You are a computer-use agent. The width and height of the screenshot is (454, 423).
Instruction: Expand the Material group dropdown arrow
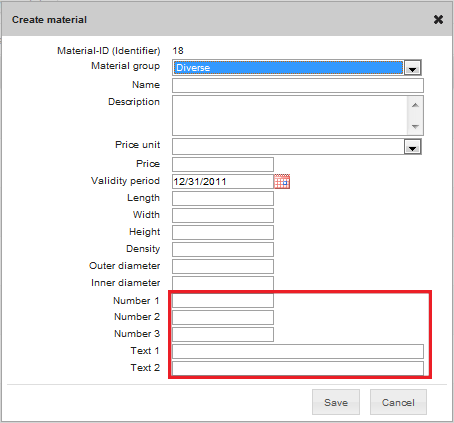click(413, 68)
